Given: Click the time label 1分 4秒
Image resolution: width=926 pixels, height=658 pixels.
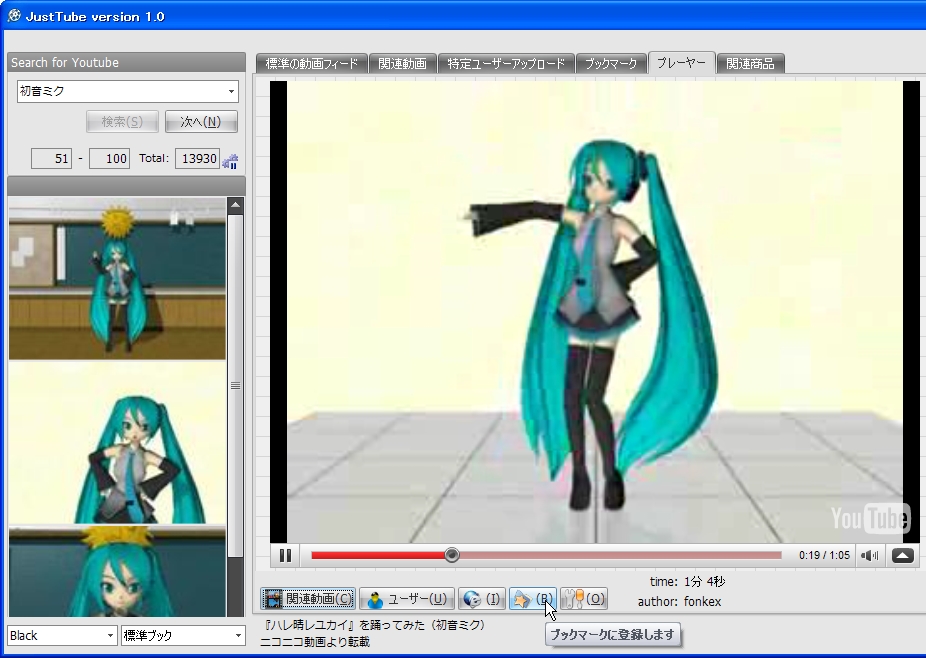Looking at the screenshot, I should [705, 582].
